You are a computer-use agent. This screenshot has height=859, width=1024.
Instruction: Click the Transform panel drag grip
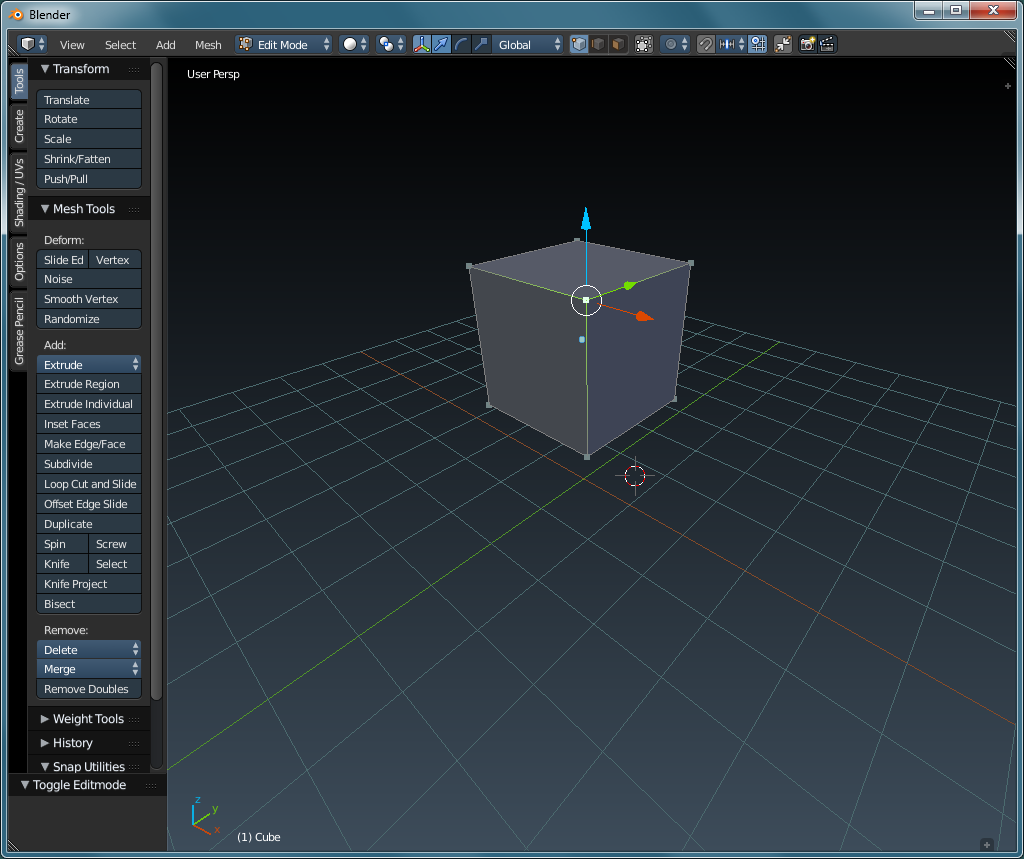[134, 69]
